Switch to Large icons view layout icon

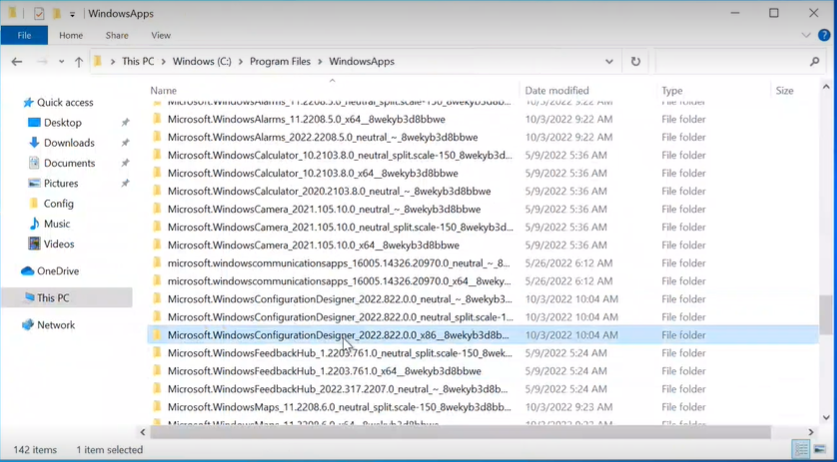tap(819, 450)
